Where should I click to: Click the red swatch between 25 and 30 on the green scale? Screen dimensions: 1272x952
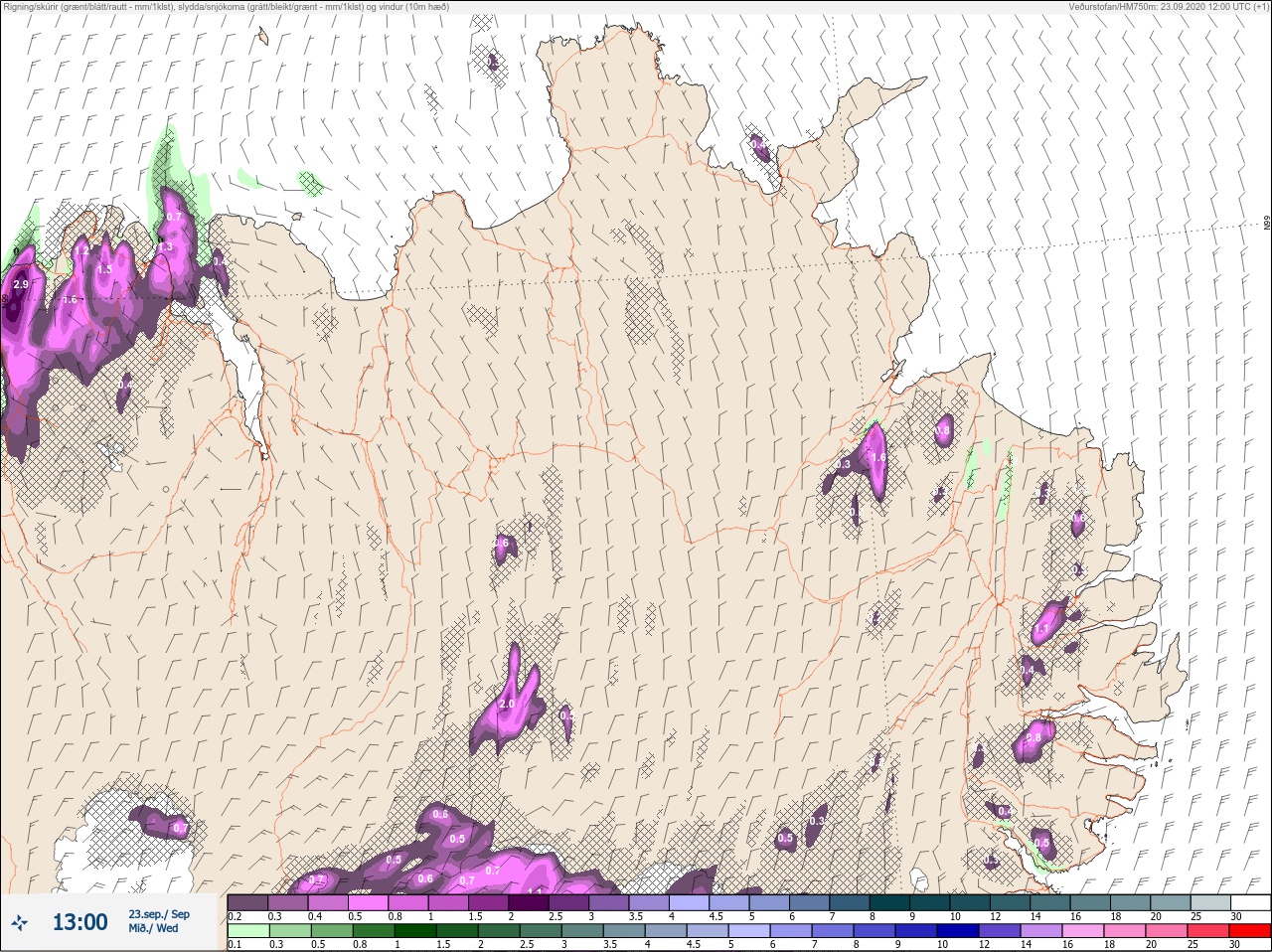point(1250,931)
